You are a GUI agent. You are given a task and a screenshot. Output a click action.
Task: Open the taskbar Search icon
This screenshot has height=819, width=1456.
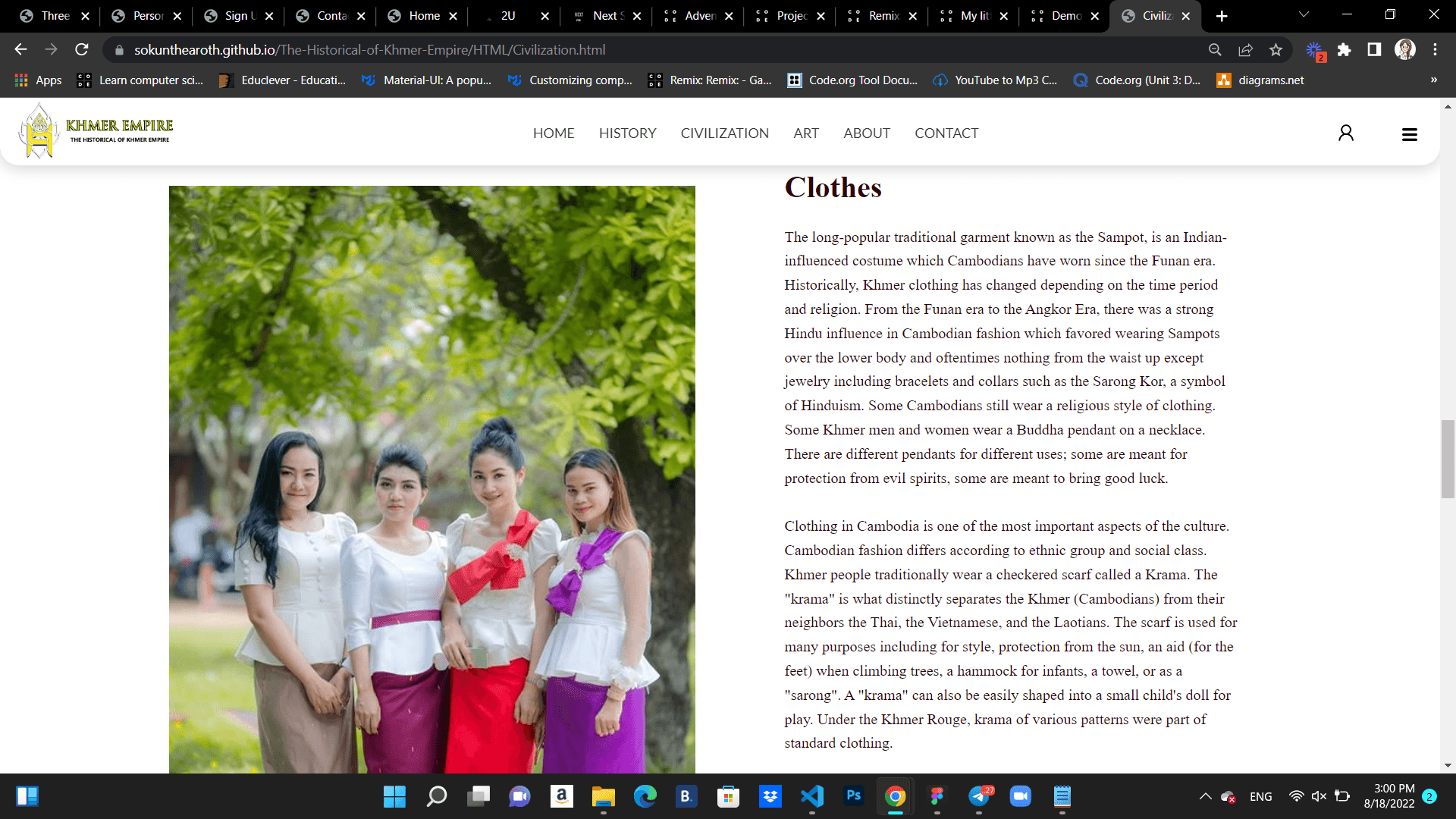[x=436, y=796]
